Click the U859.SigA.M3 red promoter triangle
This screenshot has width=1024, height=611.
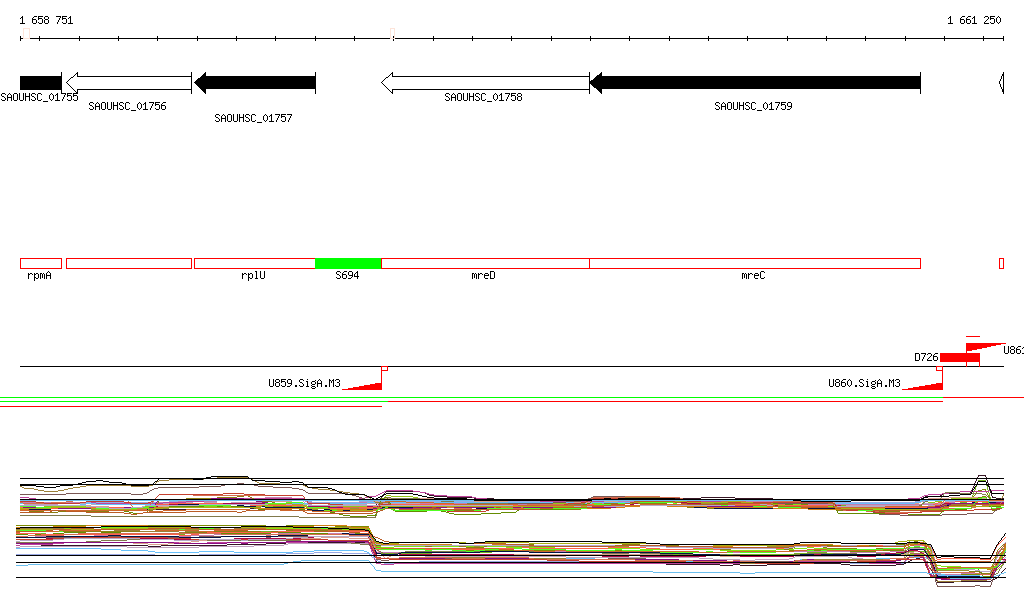pos(363,384)
